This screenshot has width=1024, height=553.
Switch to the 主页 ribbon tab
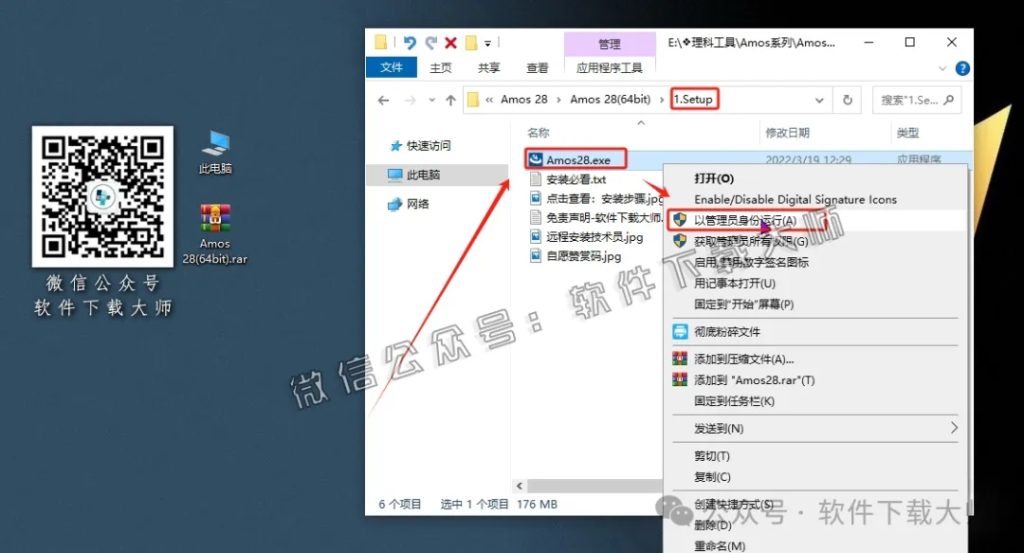point(440,68)
